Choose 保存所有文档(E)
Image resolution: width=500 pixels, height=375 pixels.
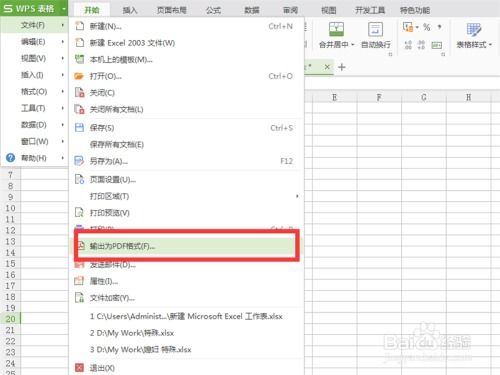coord(187,144)
